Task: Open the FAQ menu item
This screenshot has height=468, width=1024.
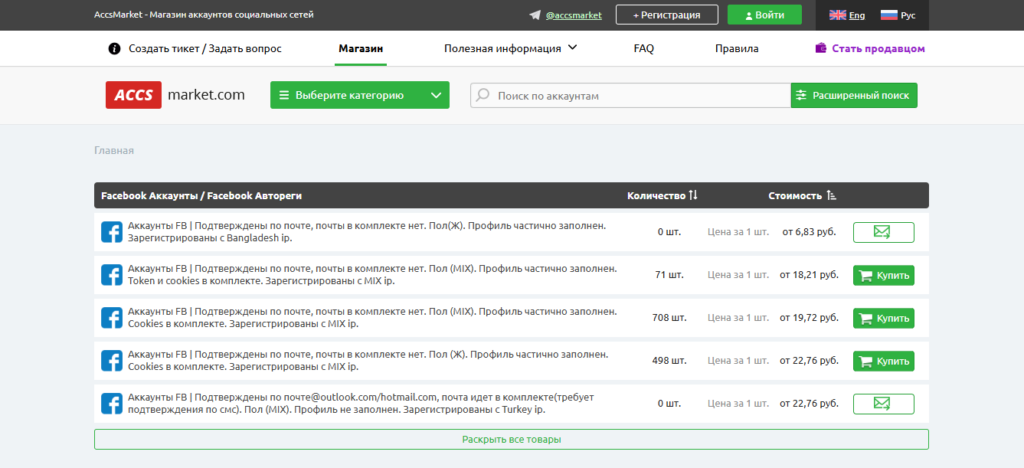Action: pos(643,48)
